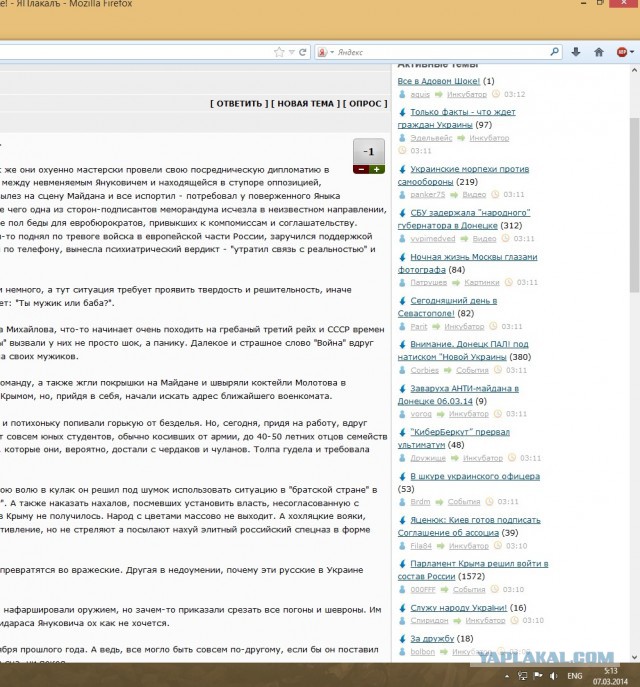640x687 pixels.
Task: Go to Firefox home page icon
Action: coord(599,52)
